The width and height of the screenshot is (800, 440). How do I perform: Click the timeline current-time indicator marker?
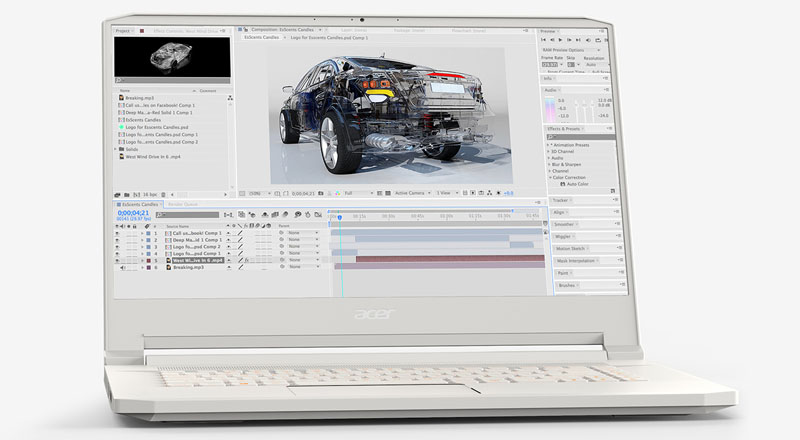point(340,217)
